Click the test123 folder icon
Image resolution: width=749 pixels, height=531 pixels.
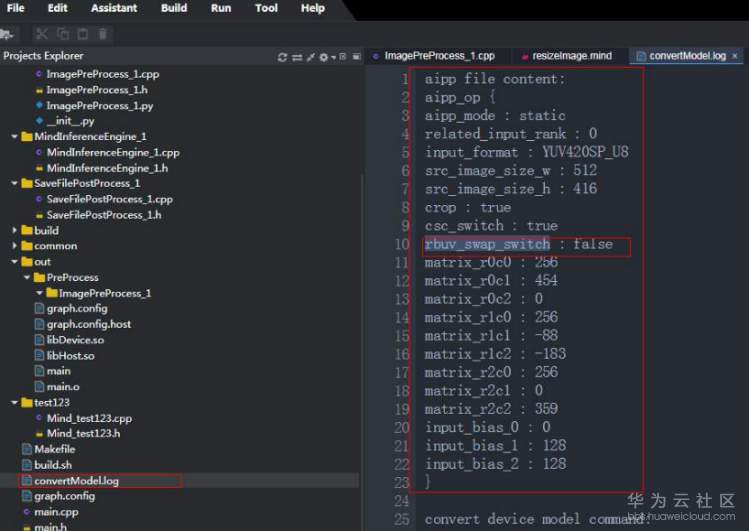[x=27, y=403]
